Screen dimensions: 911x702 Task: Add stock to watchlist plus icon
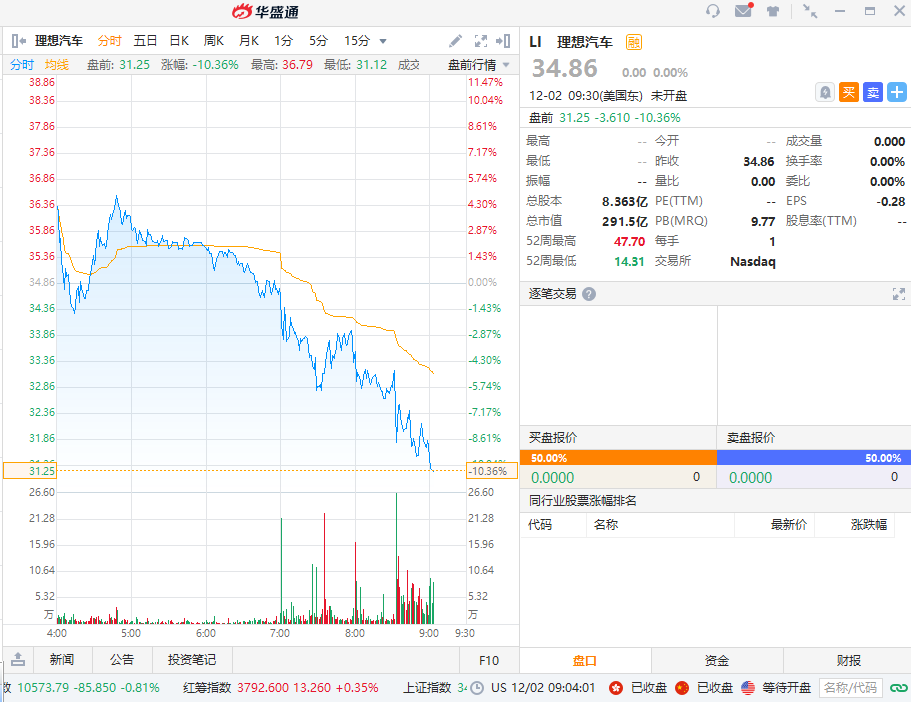click(897, 92)
